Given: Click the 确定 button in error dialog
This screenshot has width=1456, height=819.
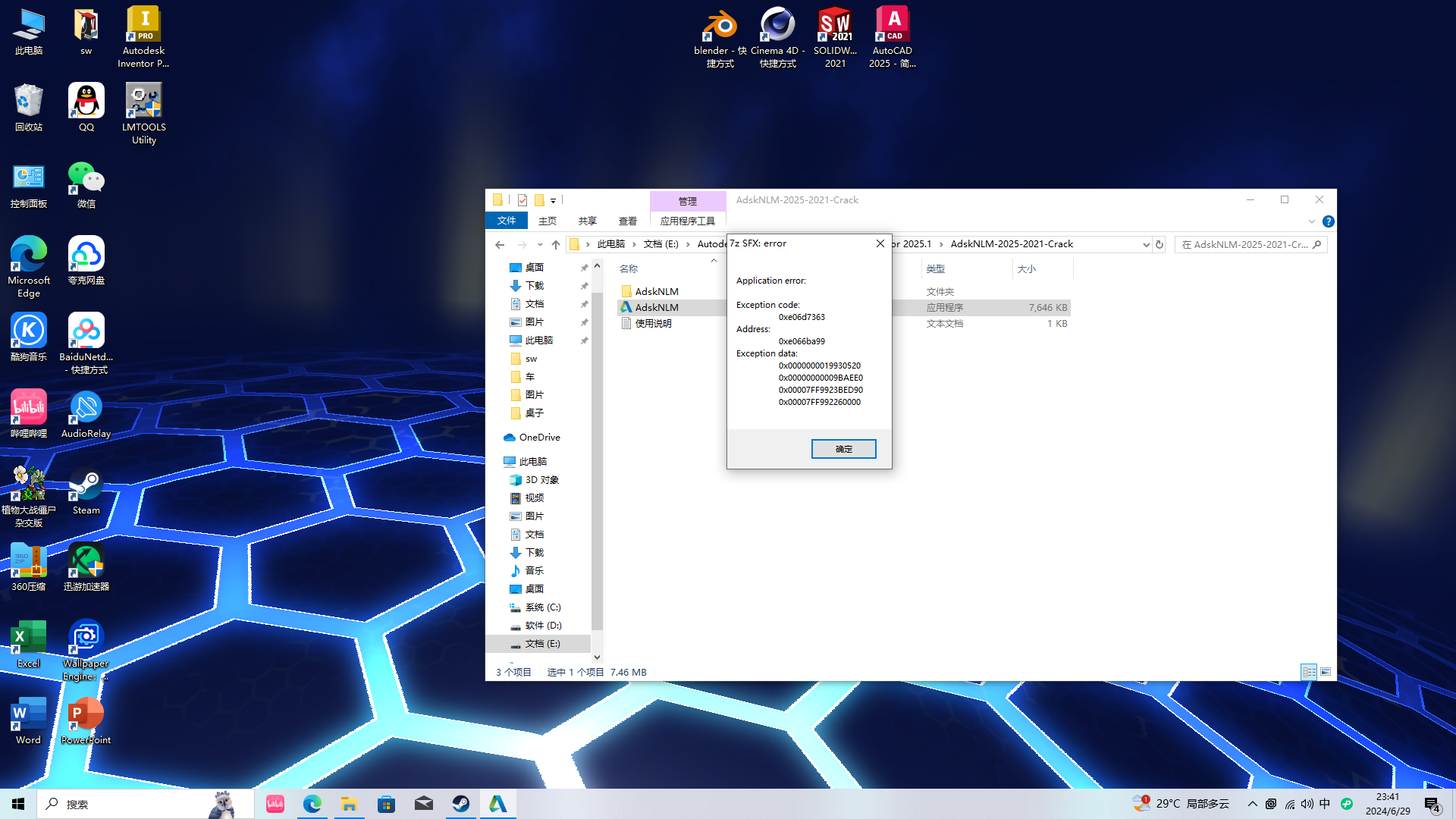Looking at the screenshot, I should point(843,449).
